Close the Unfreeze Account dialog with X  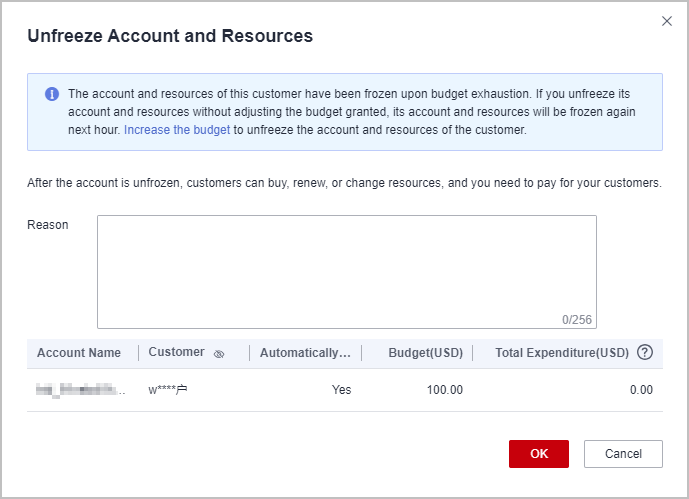[x=667, y=21]
